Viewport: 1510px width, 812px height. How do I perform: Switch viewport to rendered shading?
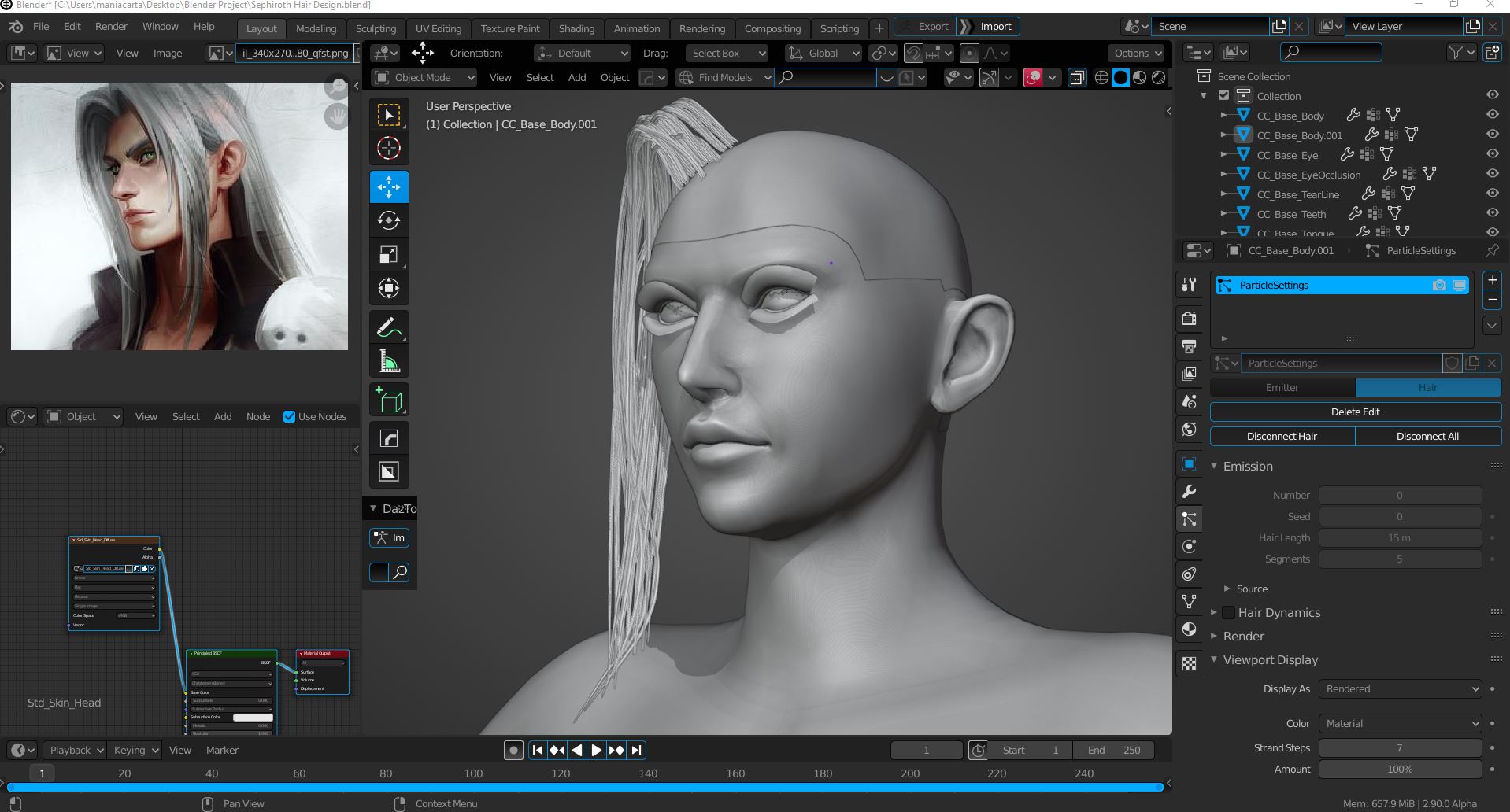(1159, 77)
